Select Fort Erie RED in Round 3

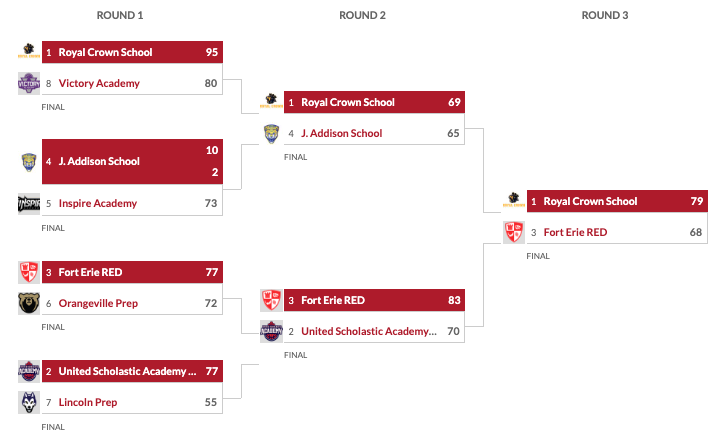click(x=575, y=232)
